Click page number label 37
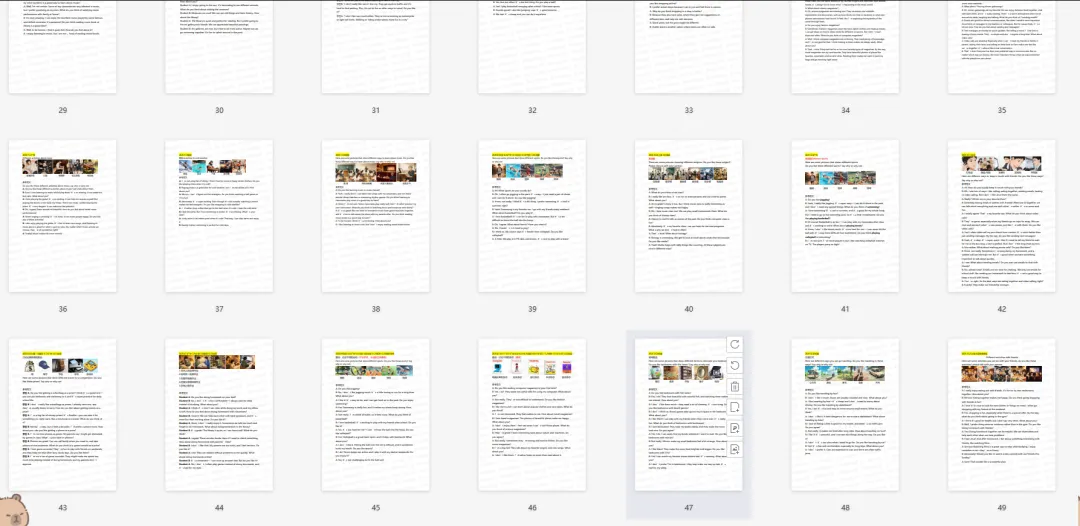The width and height of the screenshot is (1080, 526). coord(219,309)
